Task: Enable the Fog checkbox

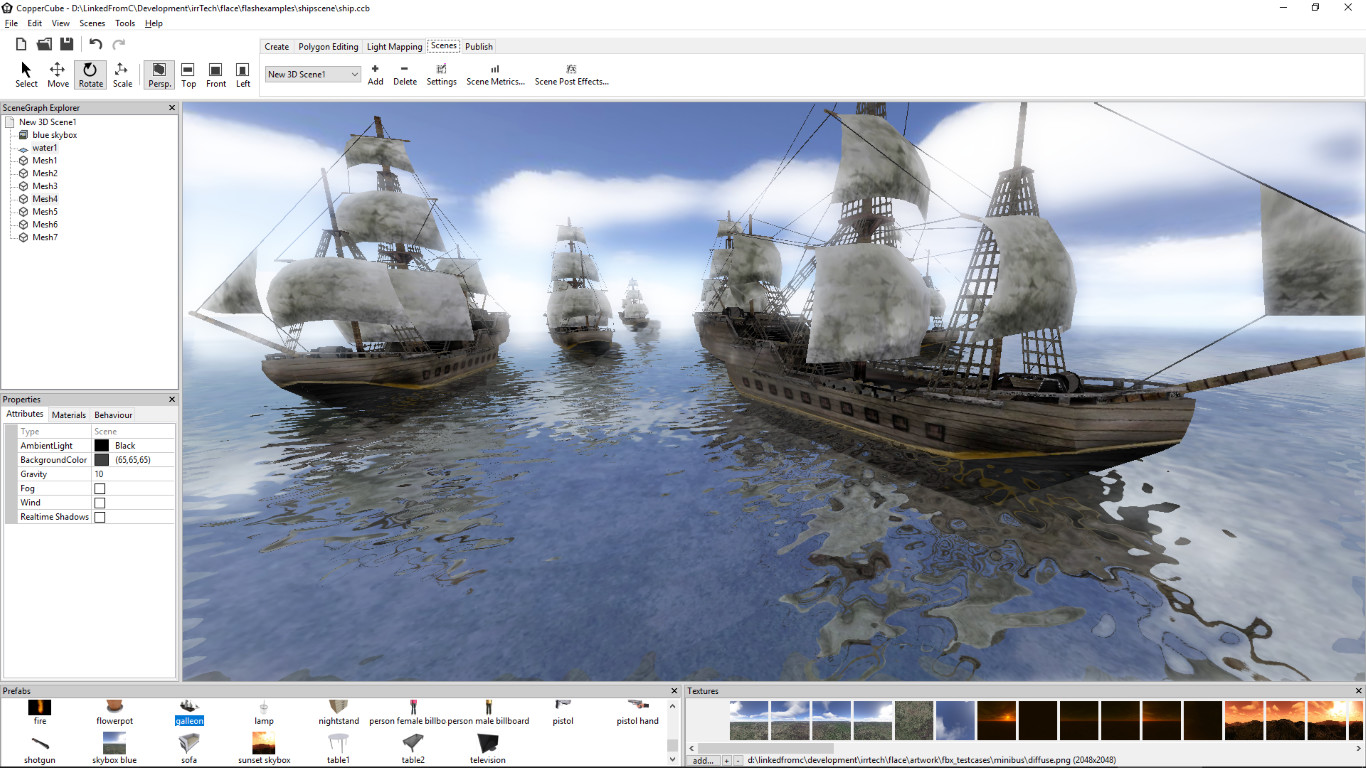Action: coord(100,488)
